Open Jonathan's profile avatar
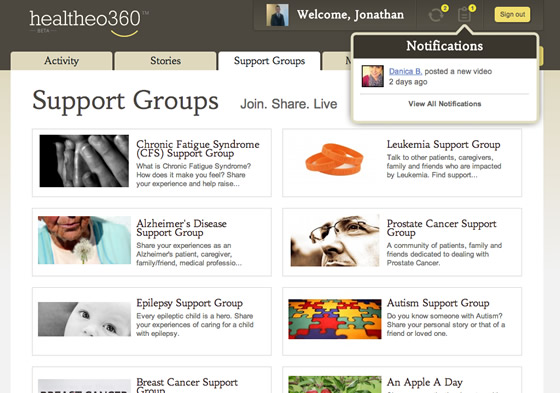Image resolution: width=560 pixels, height=393 pixels. pos(277,15)
